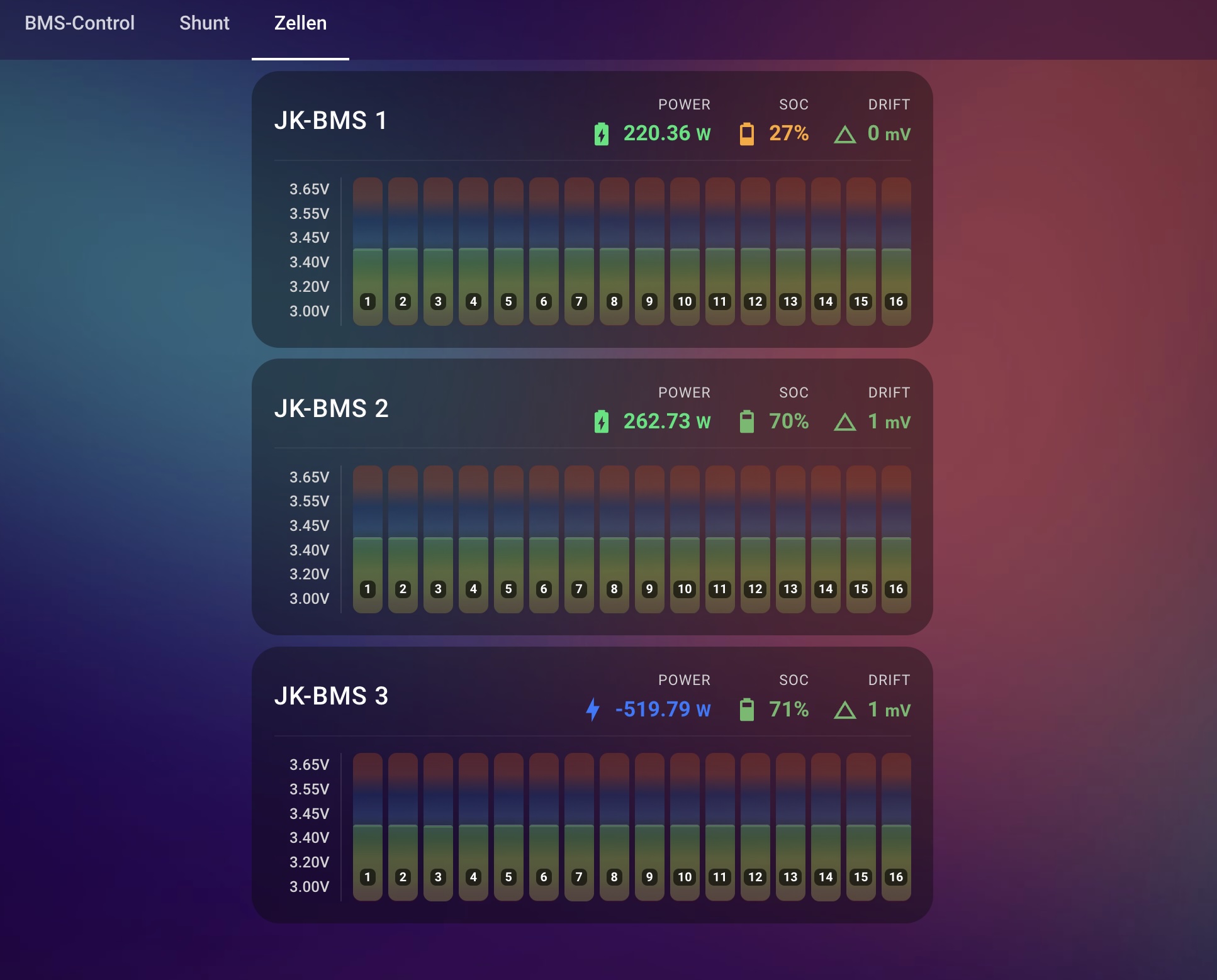The width and height of the screenshot is (1217, 980).
Task: Click JK-BMS 2 drift triangle icon
Action: click(x=844, y=422)
